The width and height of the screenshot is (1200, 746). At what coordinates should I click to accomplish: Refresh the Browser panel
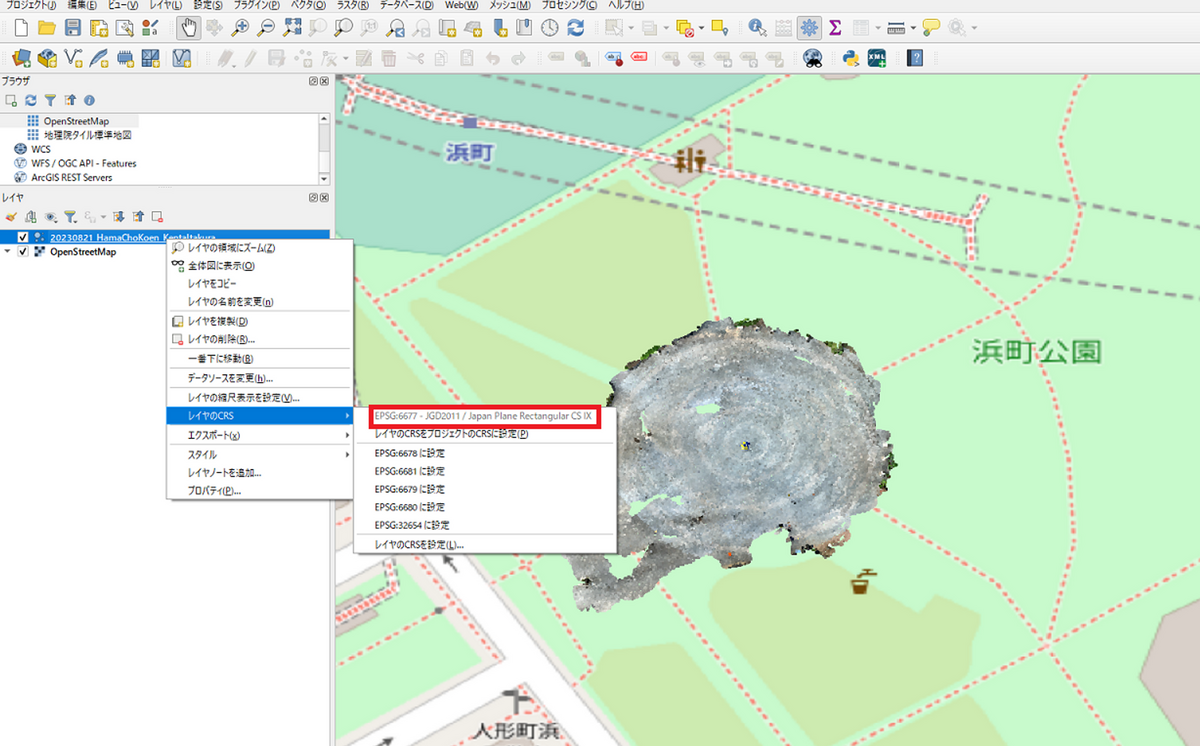30,100
